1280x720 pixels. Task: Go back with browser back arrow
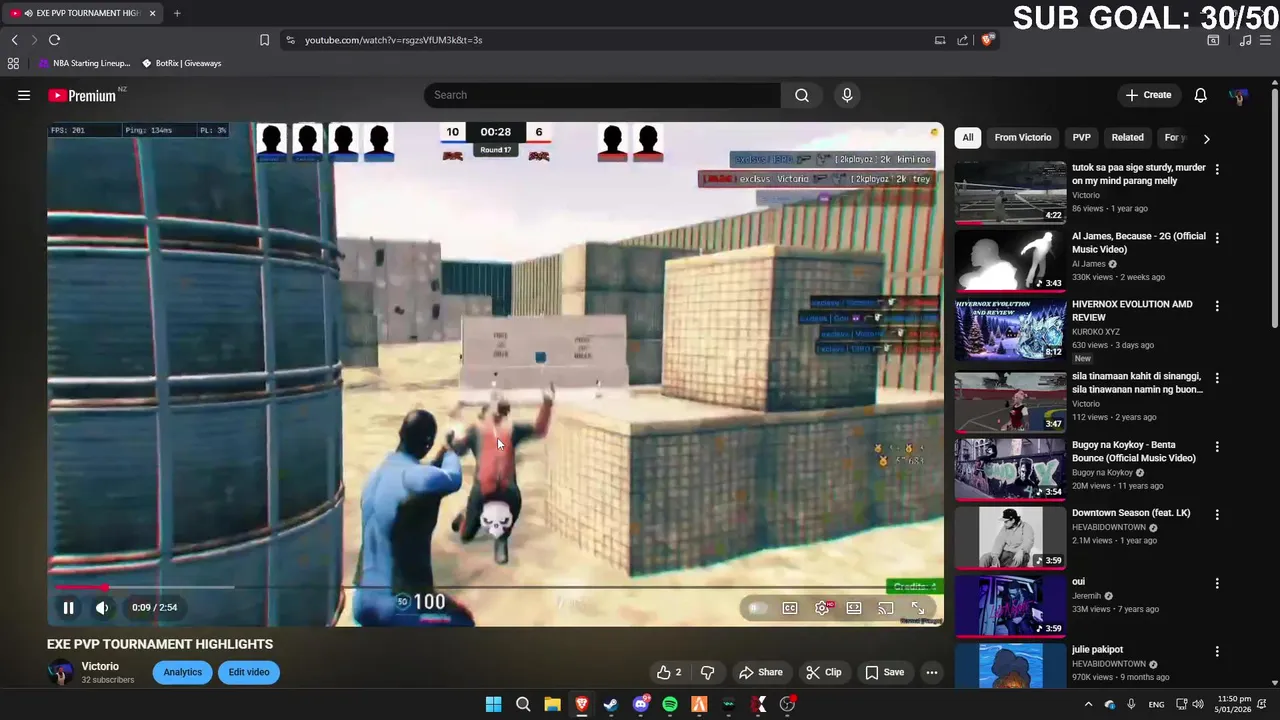pyautogui.click(x=14, y=40)
